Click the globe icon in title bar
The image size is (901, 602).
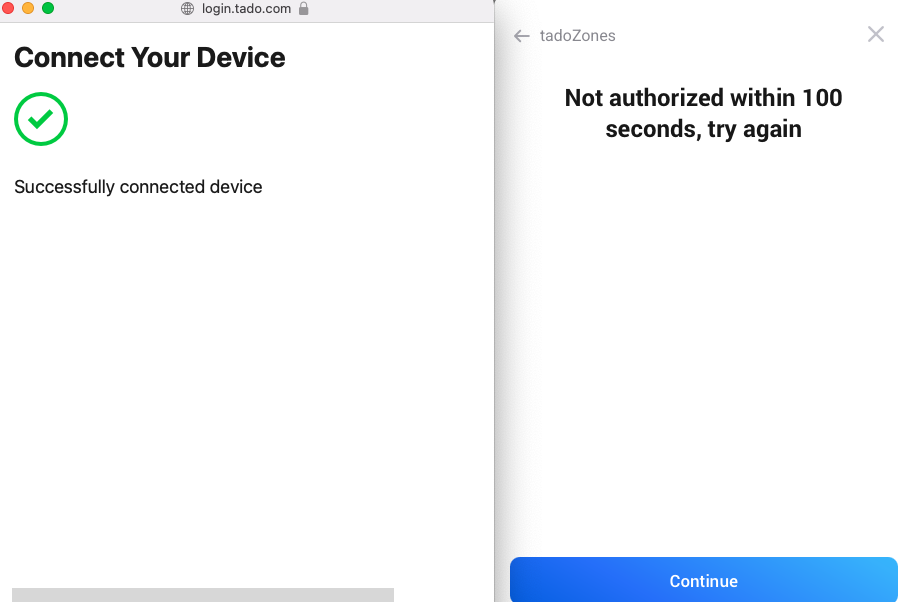pyautogui.click(x=187, y=9)
